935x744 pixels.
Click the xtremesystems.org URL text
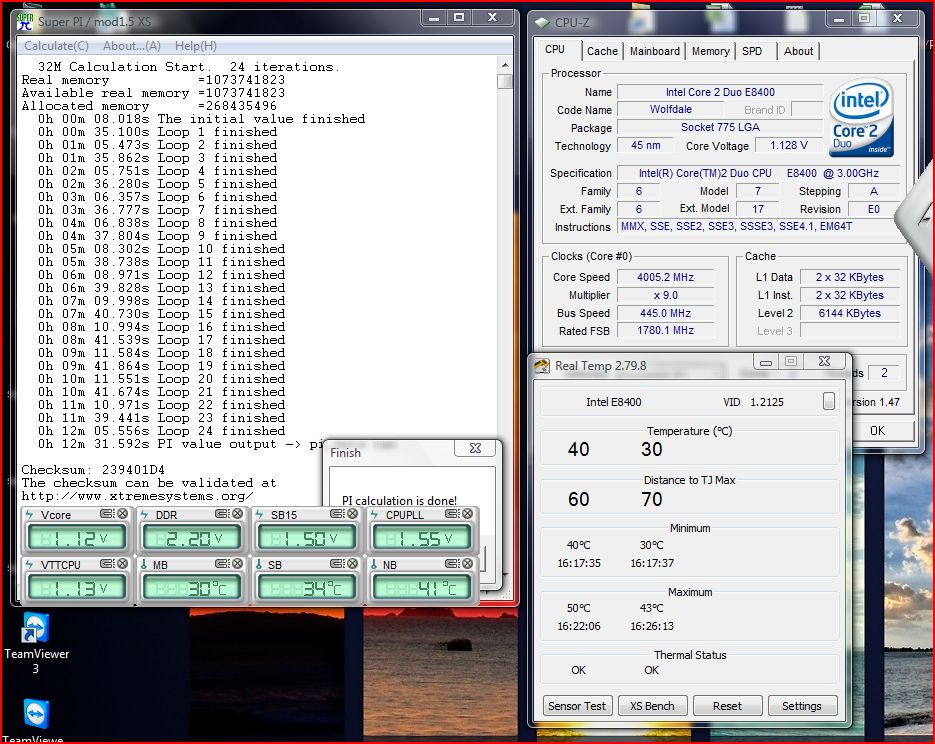(137, 496)
